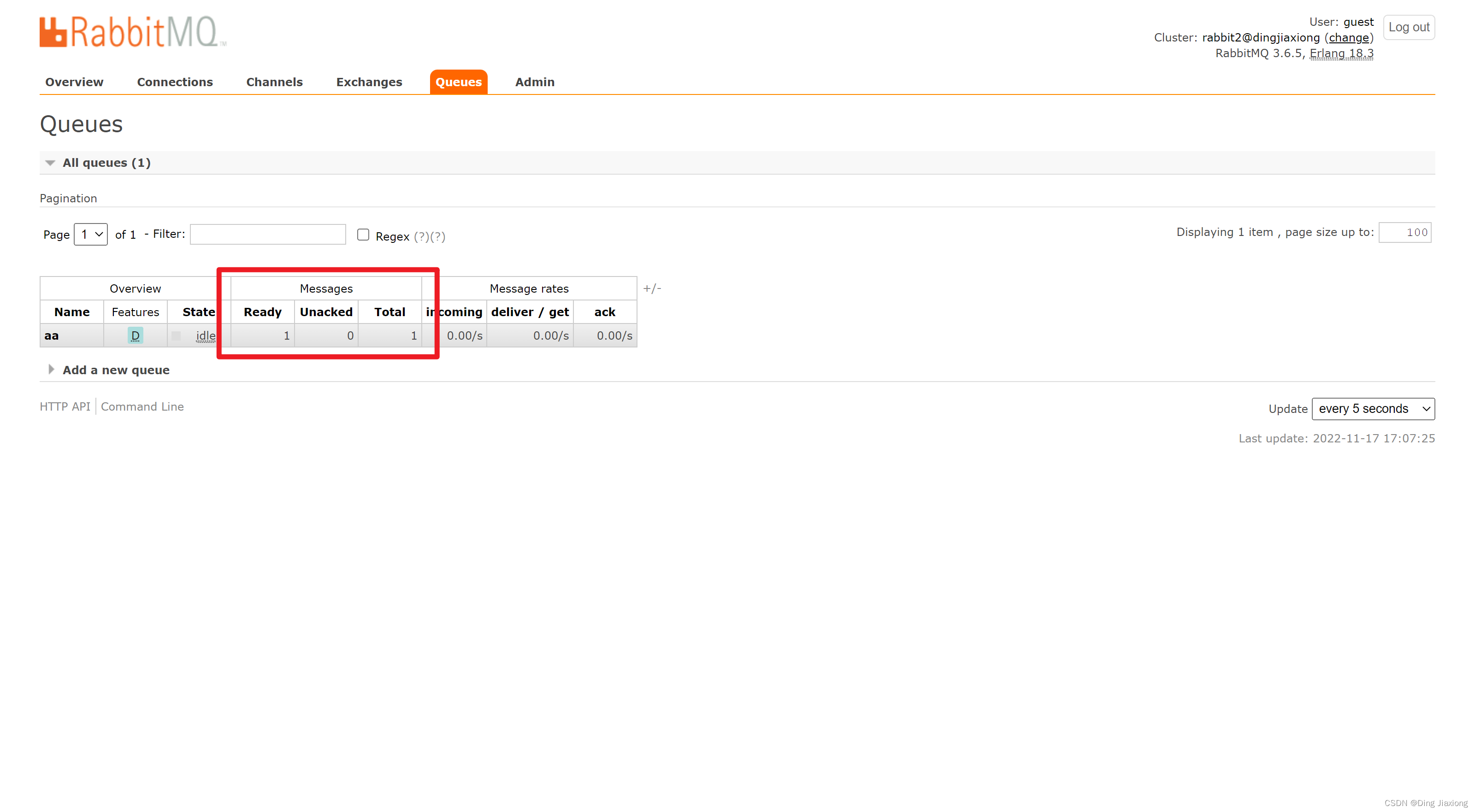This screenshot has width=1475, height=812.
Task: Go to the Channels tab
Action: point(274,82)
